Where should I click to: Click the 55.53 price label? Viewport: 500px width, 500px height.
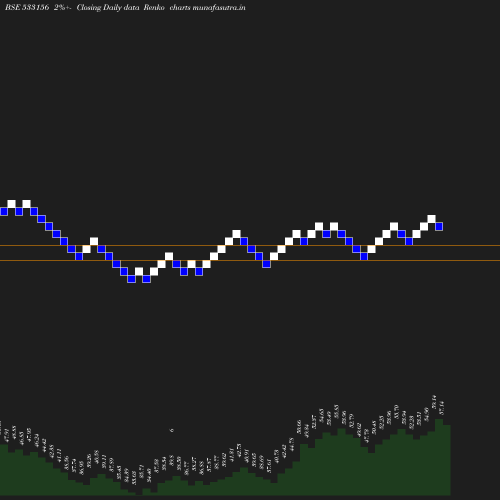click(x=336, y=412)
